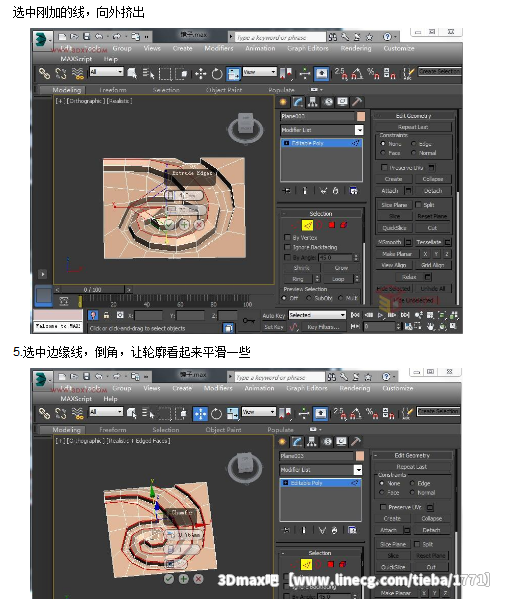Select Edge constraint radio in upper screenshot

[413, 144]
